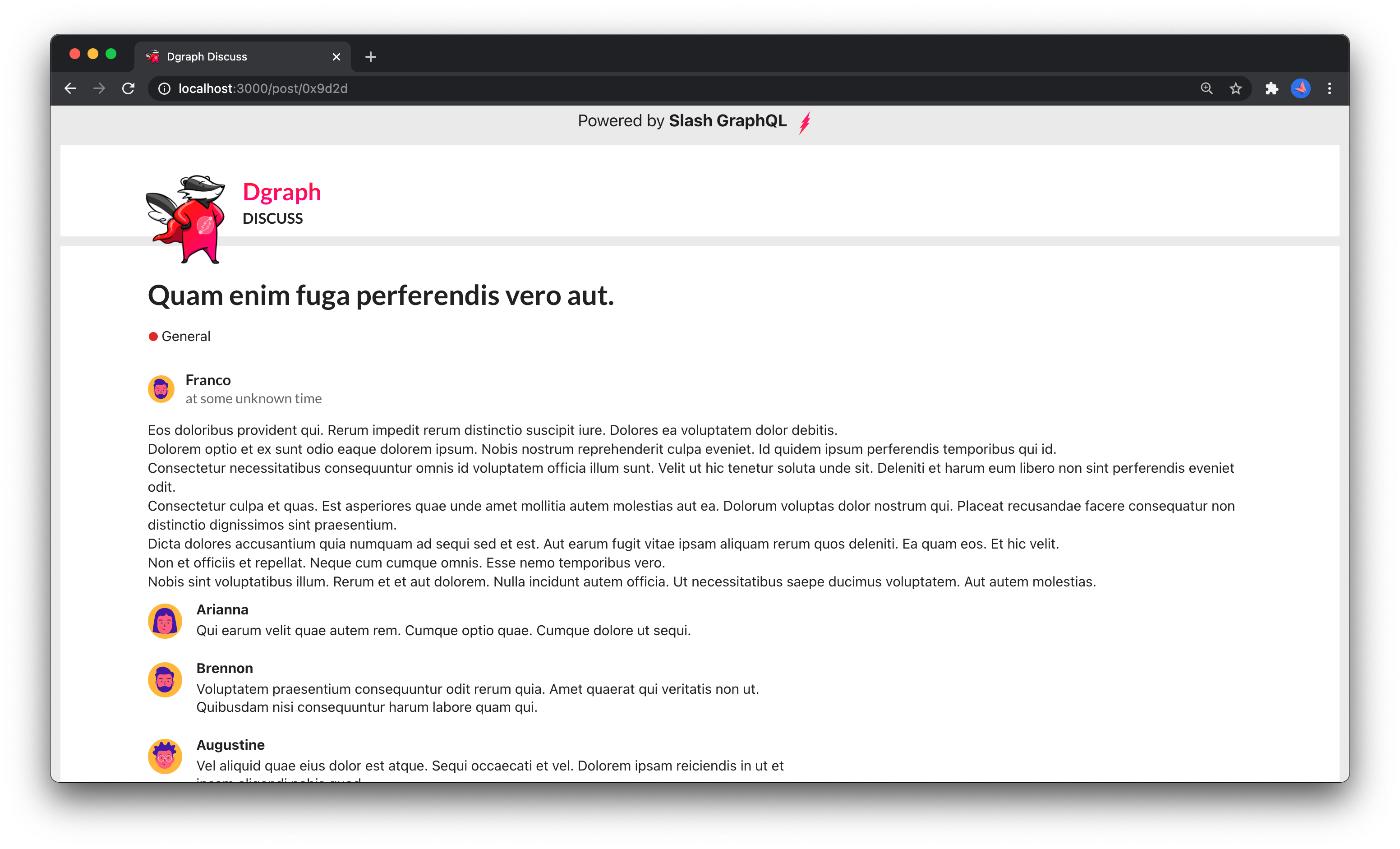Click Arianna's comment avatar
1400x849 pixels.
[x=165, y=621]
